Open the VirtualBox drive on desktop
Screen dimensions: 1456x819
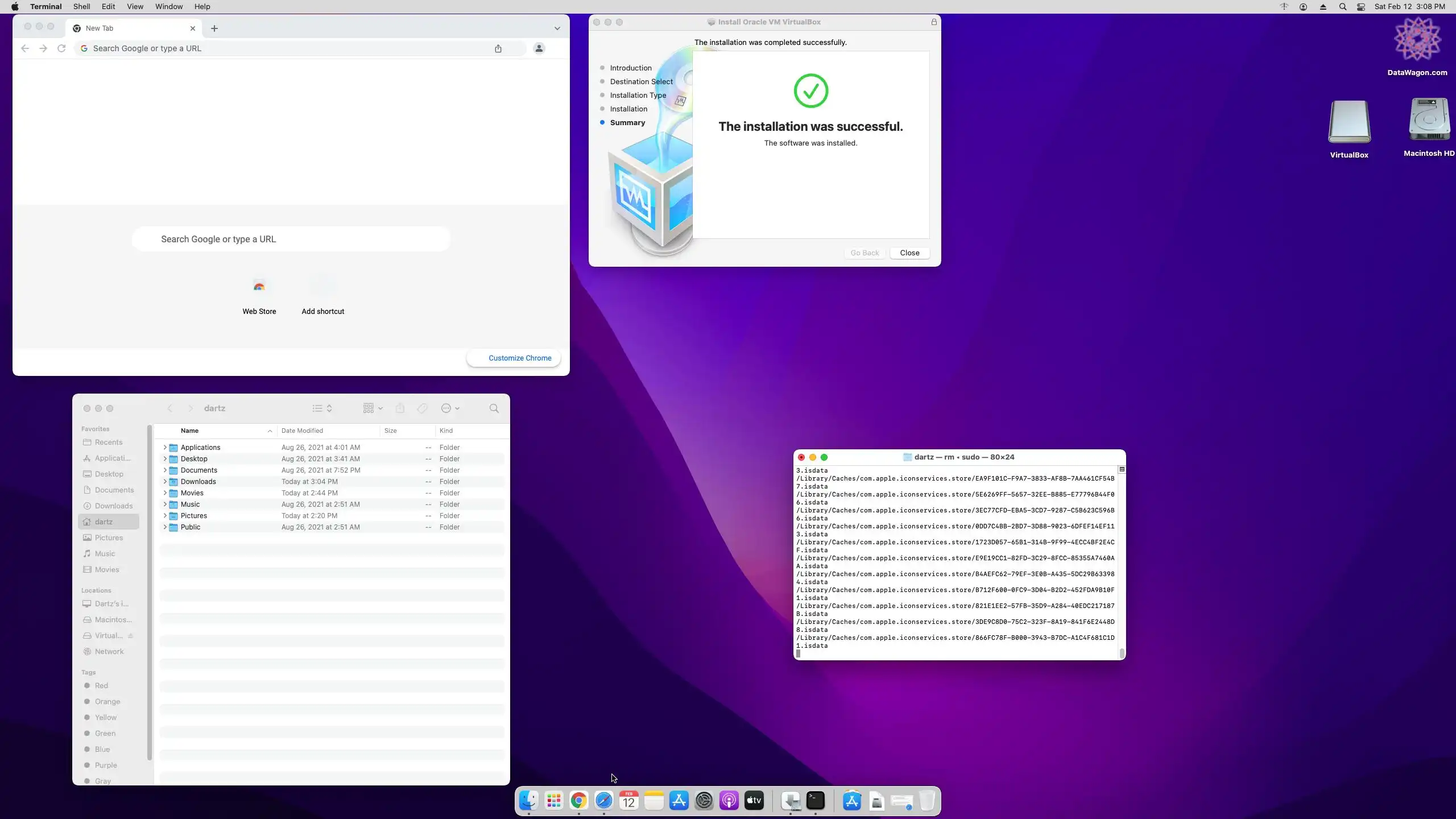click(x=1349, y=123)
